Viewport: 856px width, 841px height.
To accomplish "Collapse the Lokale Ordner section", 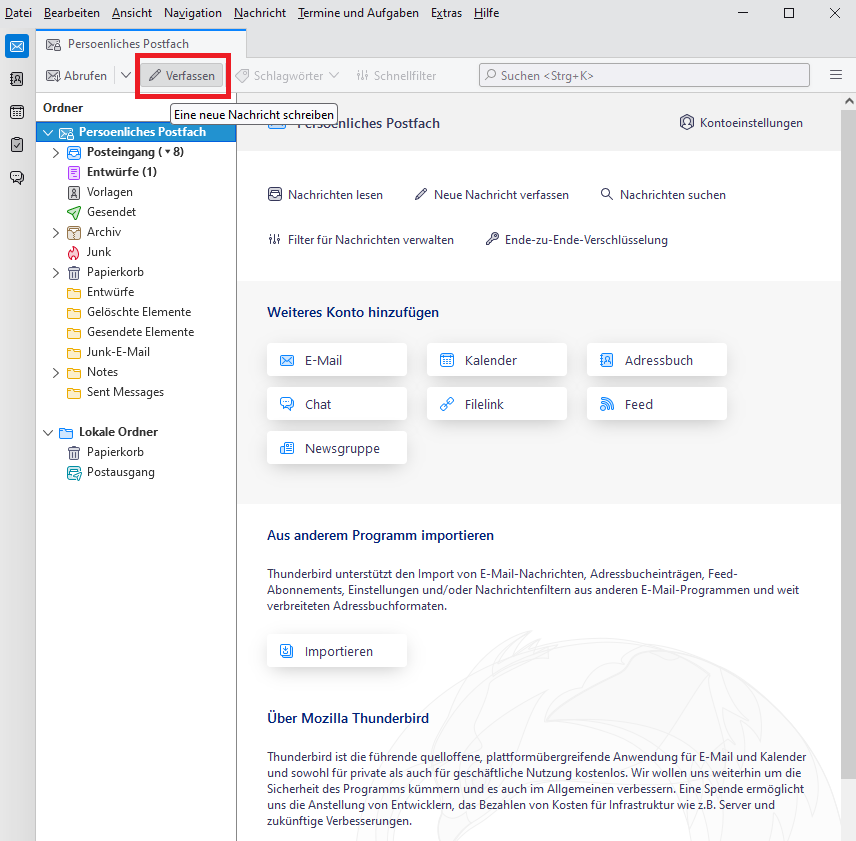I will pyautogui.click(x=48, y=433).
